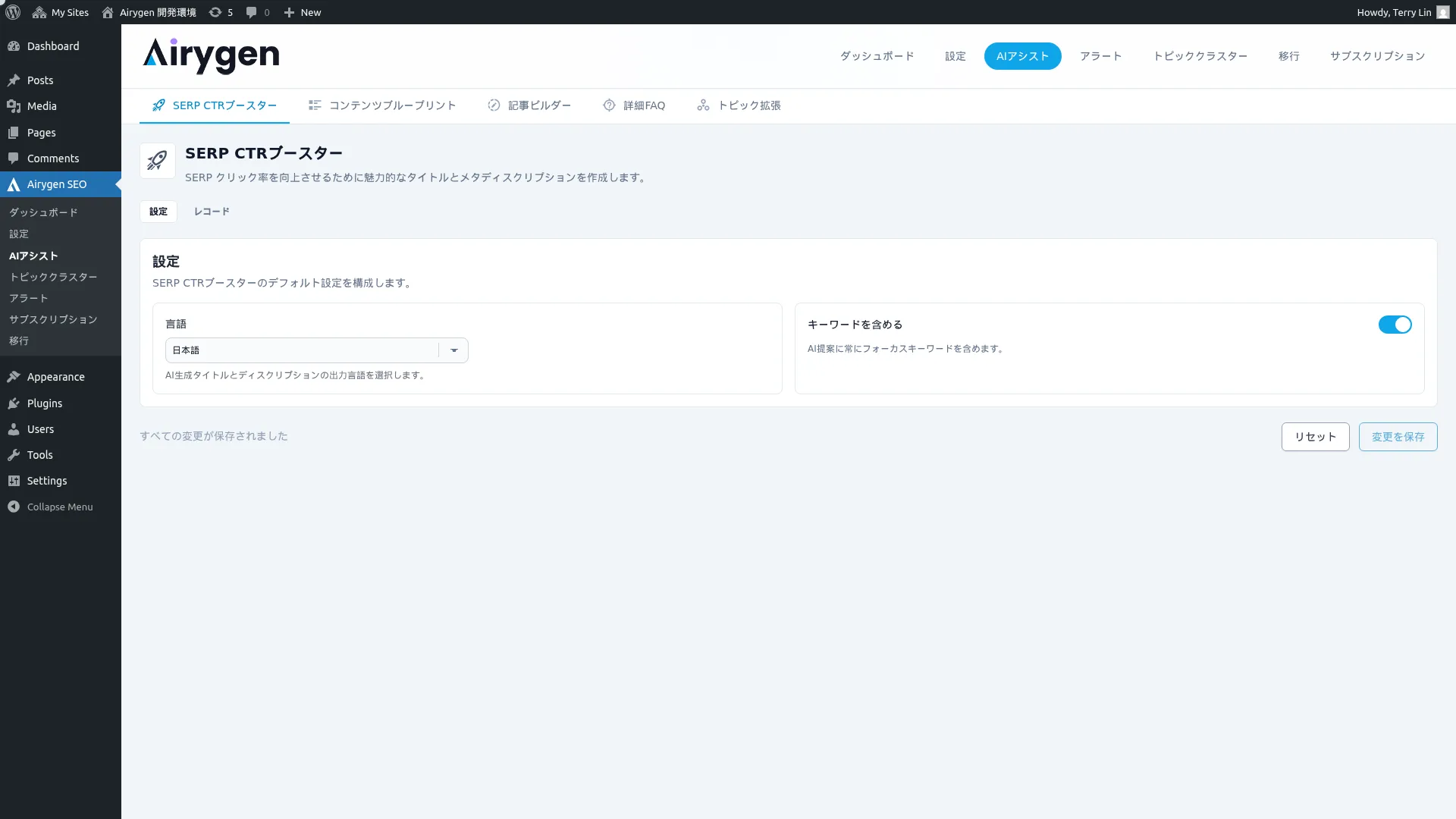The image size is (1456, 819).
Task: Go to サブスクリプション in top navigation
Action: coord(1377,56)
